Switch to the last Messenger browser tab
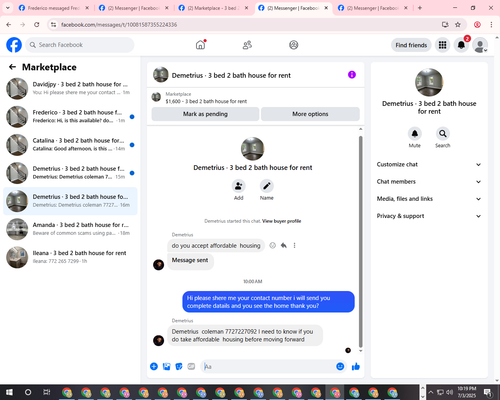 tap(373, 8)
